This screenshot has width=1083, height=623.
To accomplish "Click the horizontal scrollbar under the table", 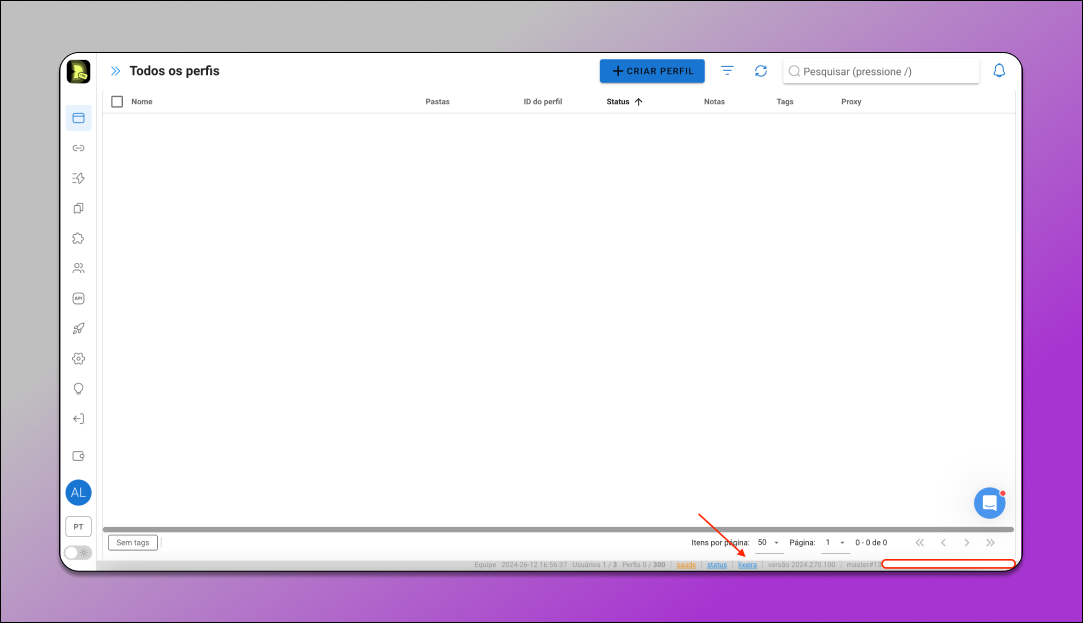I will pyautogui.click(x=558, y=530).
